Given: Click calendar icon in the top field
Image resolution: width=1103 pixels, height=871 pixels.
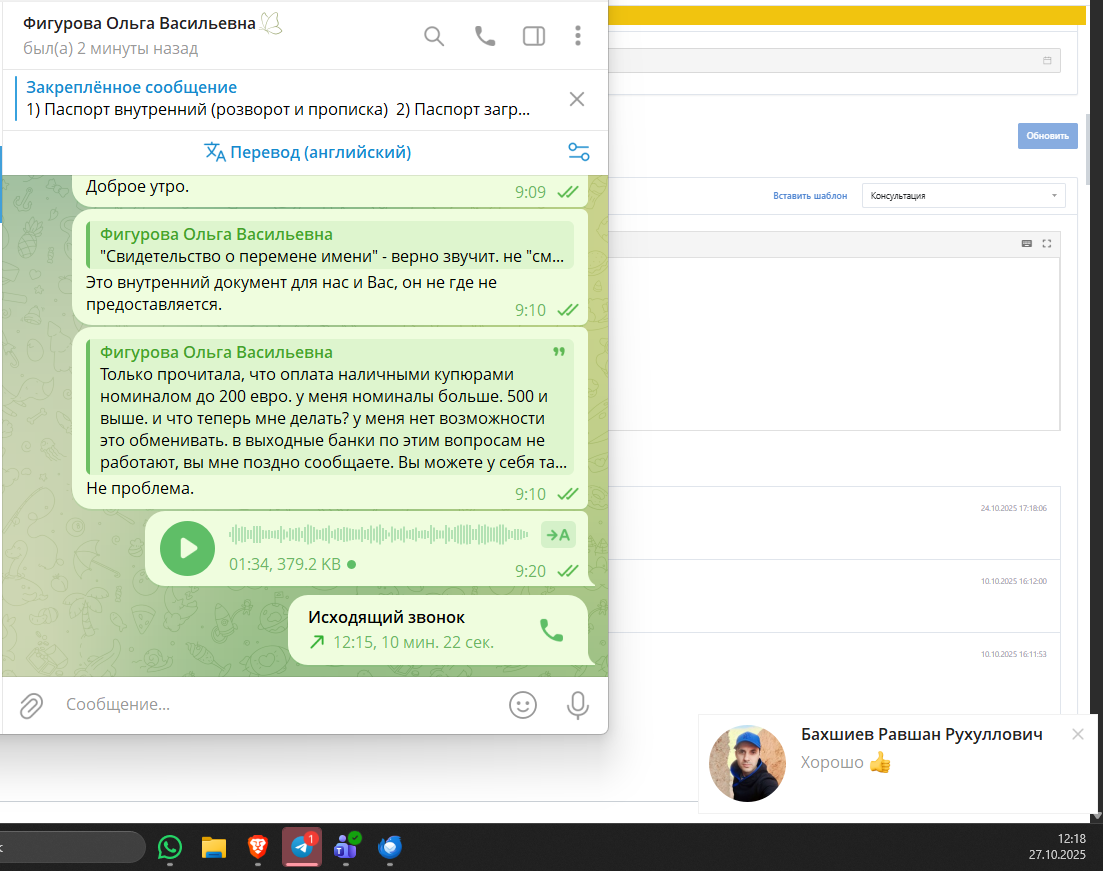Looking at the screenshot, I should [1047, 61].
